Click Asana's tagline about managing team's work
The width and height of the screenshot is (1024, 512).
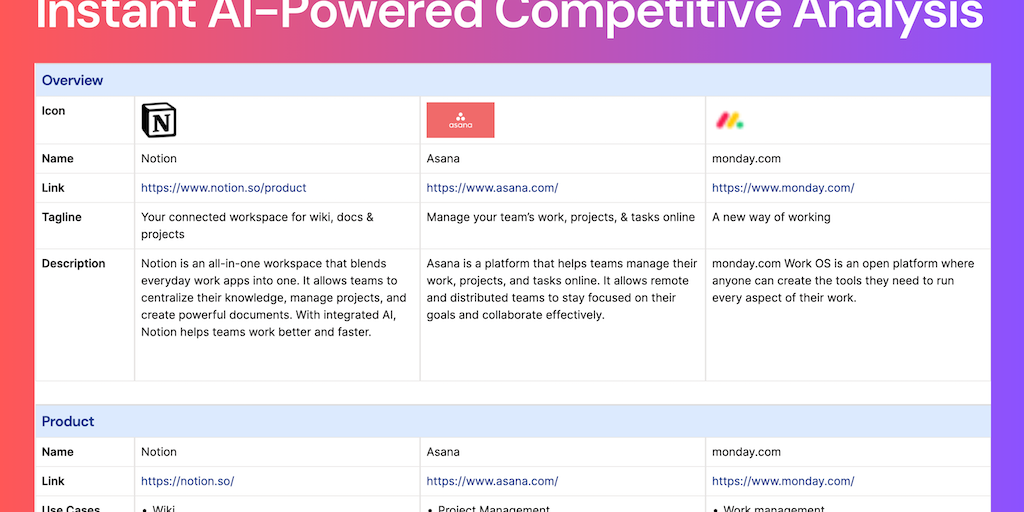(x=560, y=217)
